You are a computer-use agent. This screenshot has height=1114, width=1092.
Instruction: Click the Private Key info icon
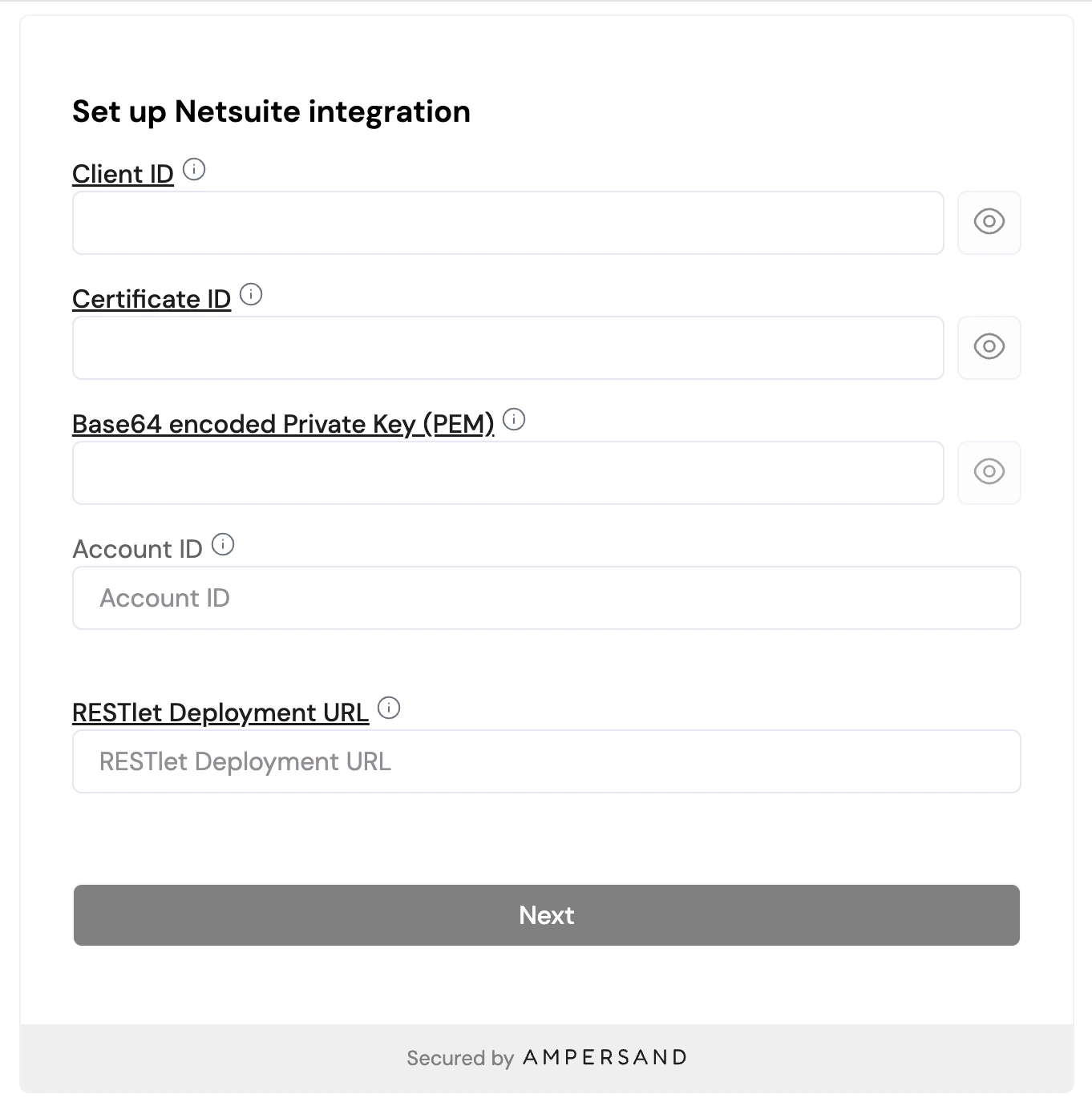tap(514, 419)
